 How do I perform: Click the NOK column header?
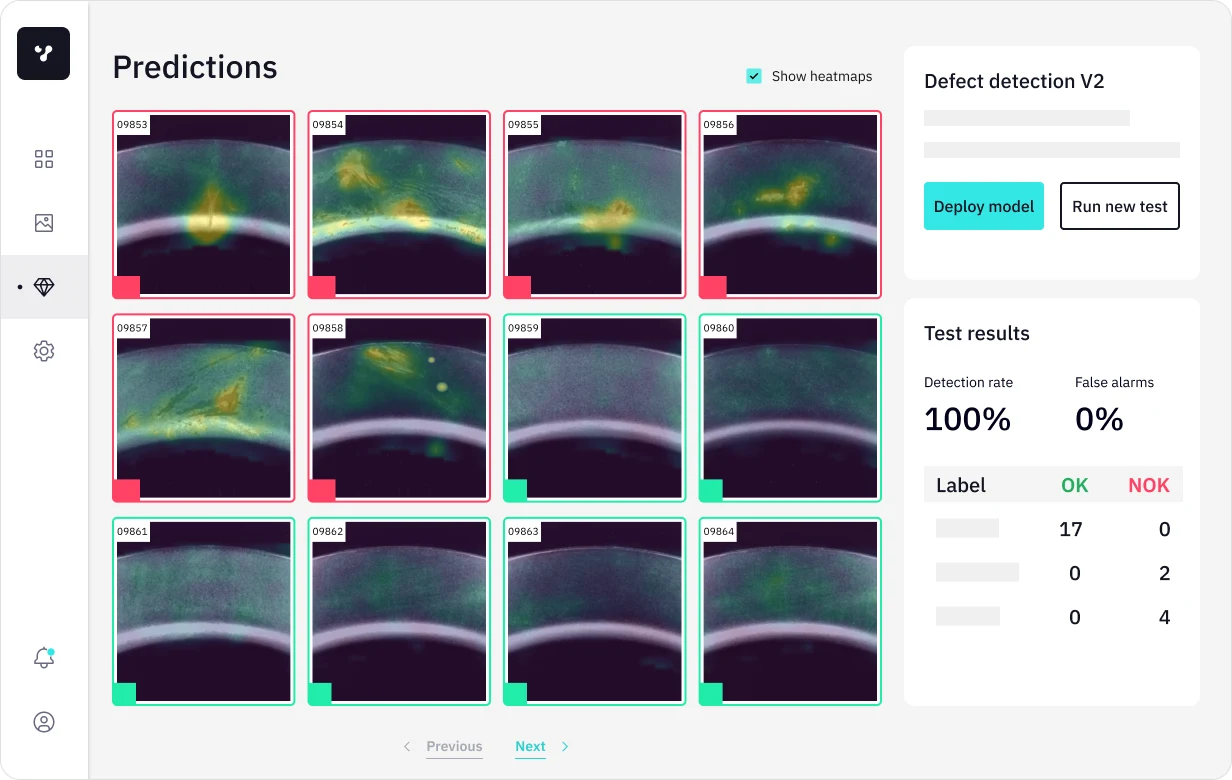[1149, 485]
